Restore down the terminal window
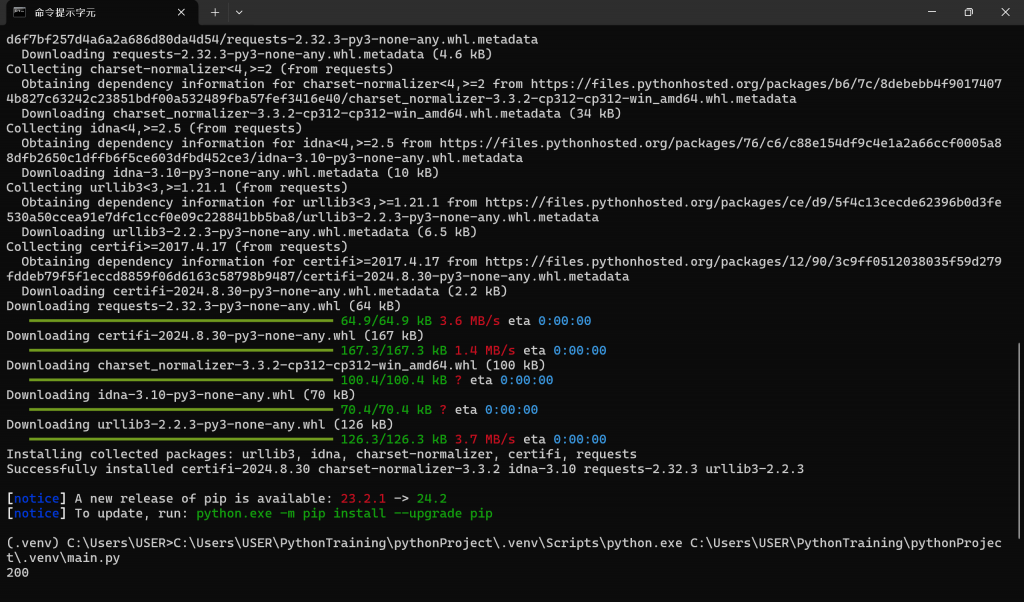This screenshot has height=602, width=1024. (968, 12)
